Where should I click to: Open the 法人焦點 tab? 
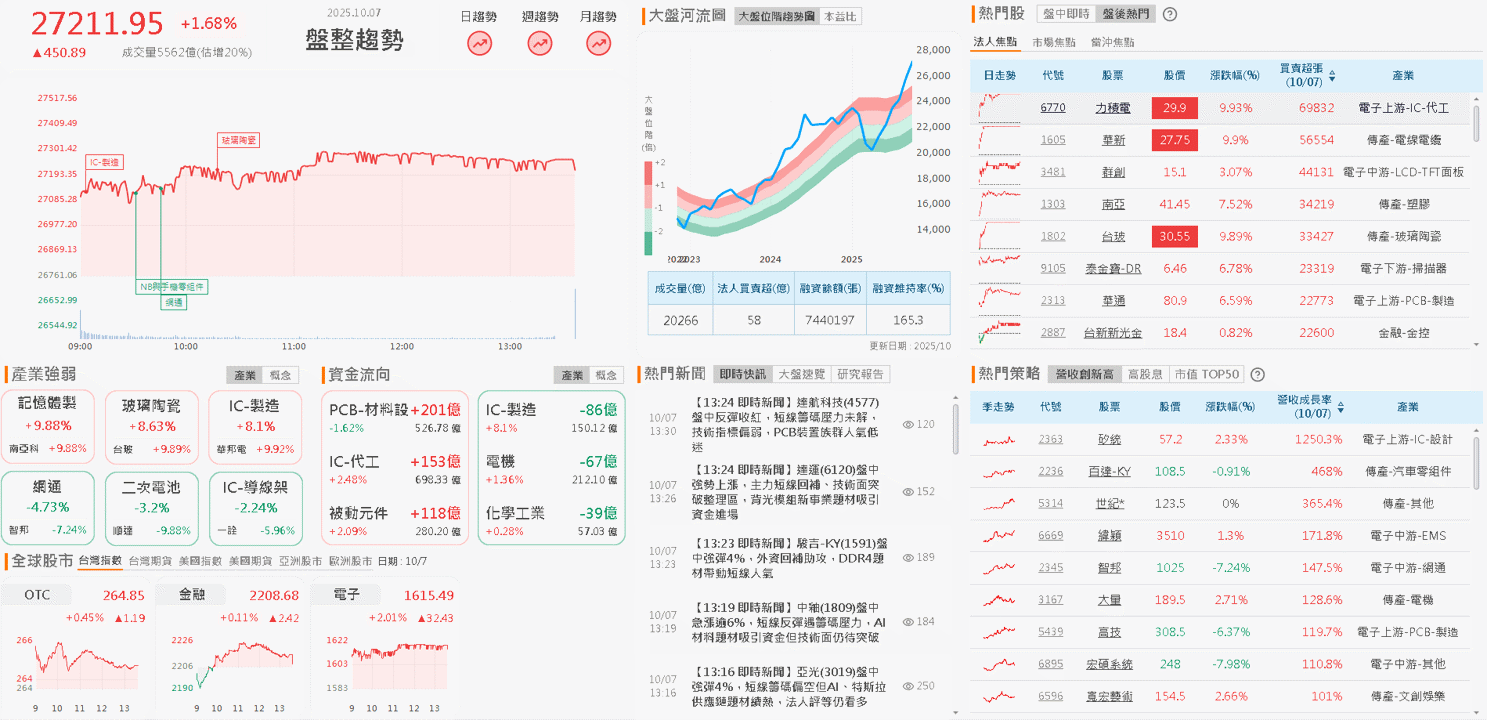995,42
